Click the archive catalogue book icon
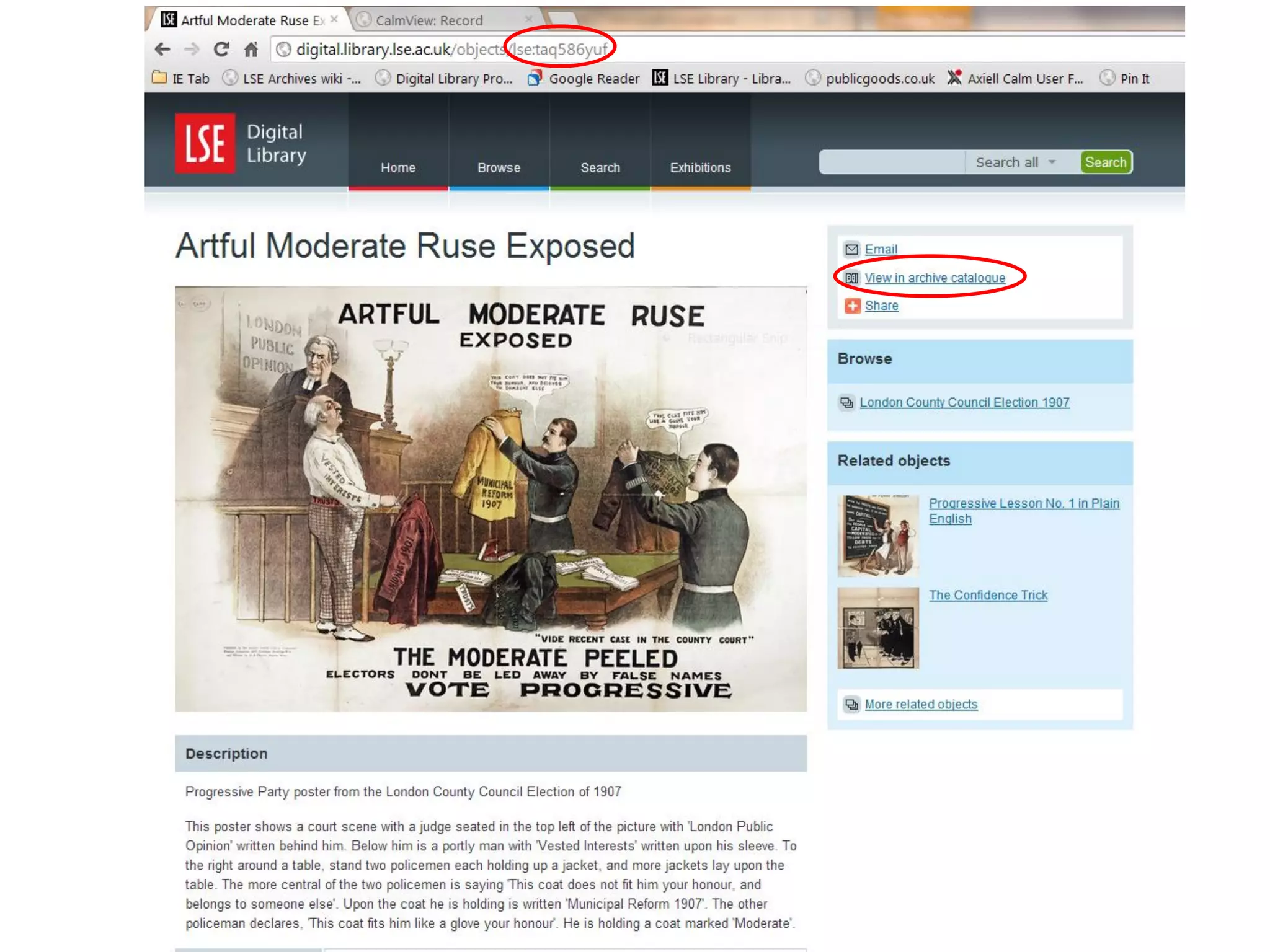Viewport: 1270px width, 952px height. point(852,278)
